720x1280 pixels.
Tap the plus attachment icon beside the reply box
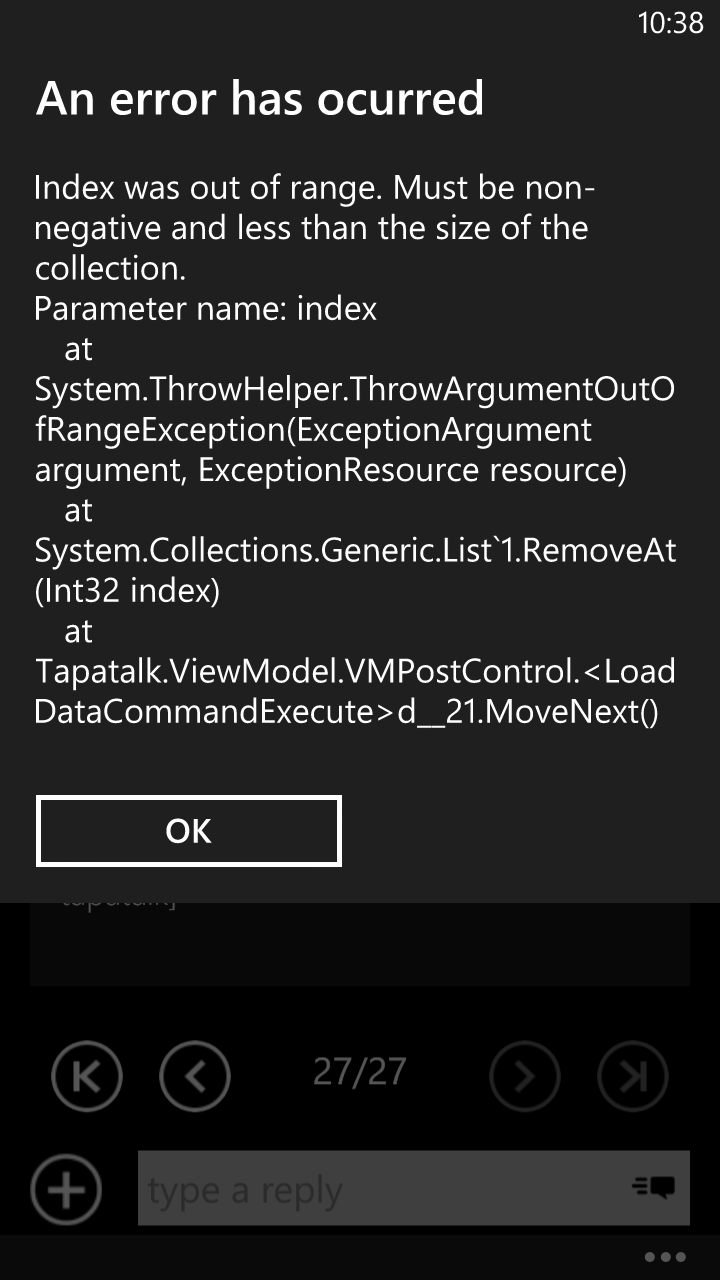[66, 1190]
